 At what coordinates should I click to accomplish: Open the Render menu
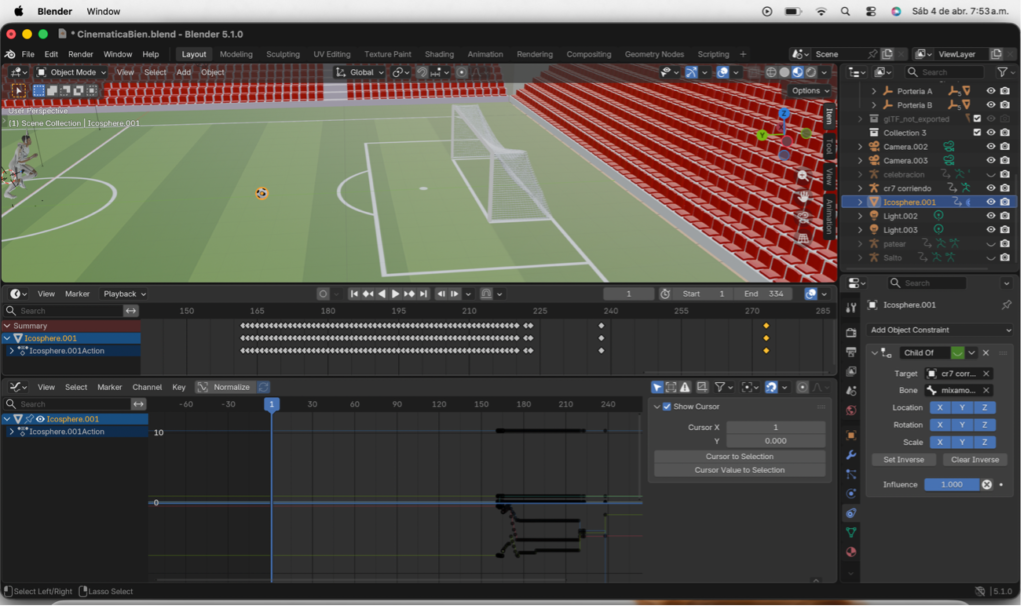[x=81, y=54]
